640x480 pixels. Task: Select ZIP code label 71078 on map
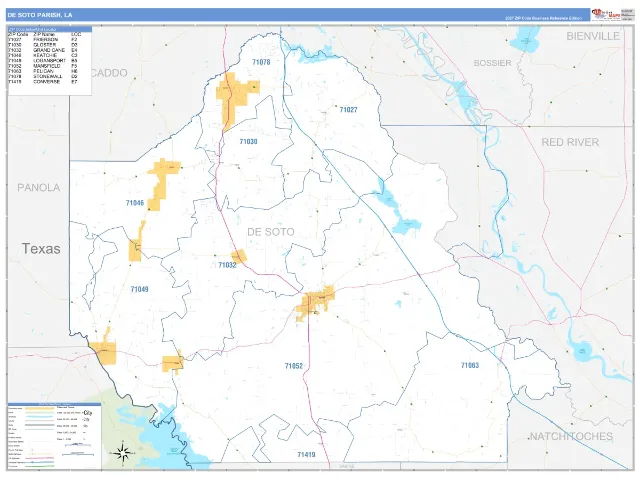tap(261, 62)
